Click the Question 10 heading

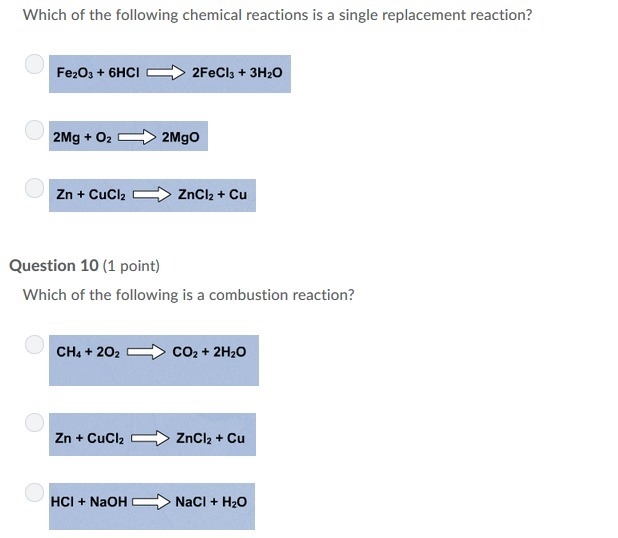click(54, 266)
